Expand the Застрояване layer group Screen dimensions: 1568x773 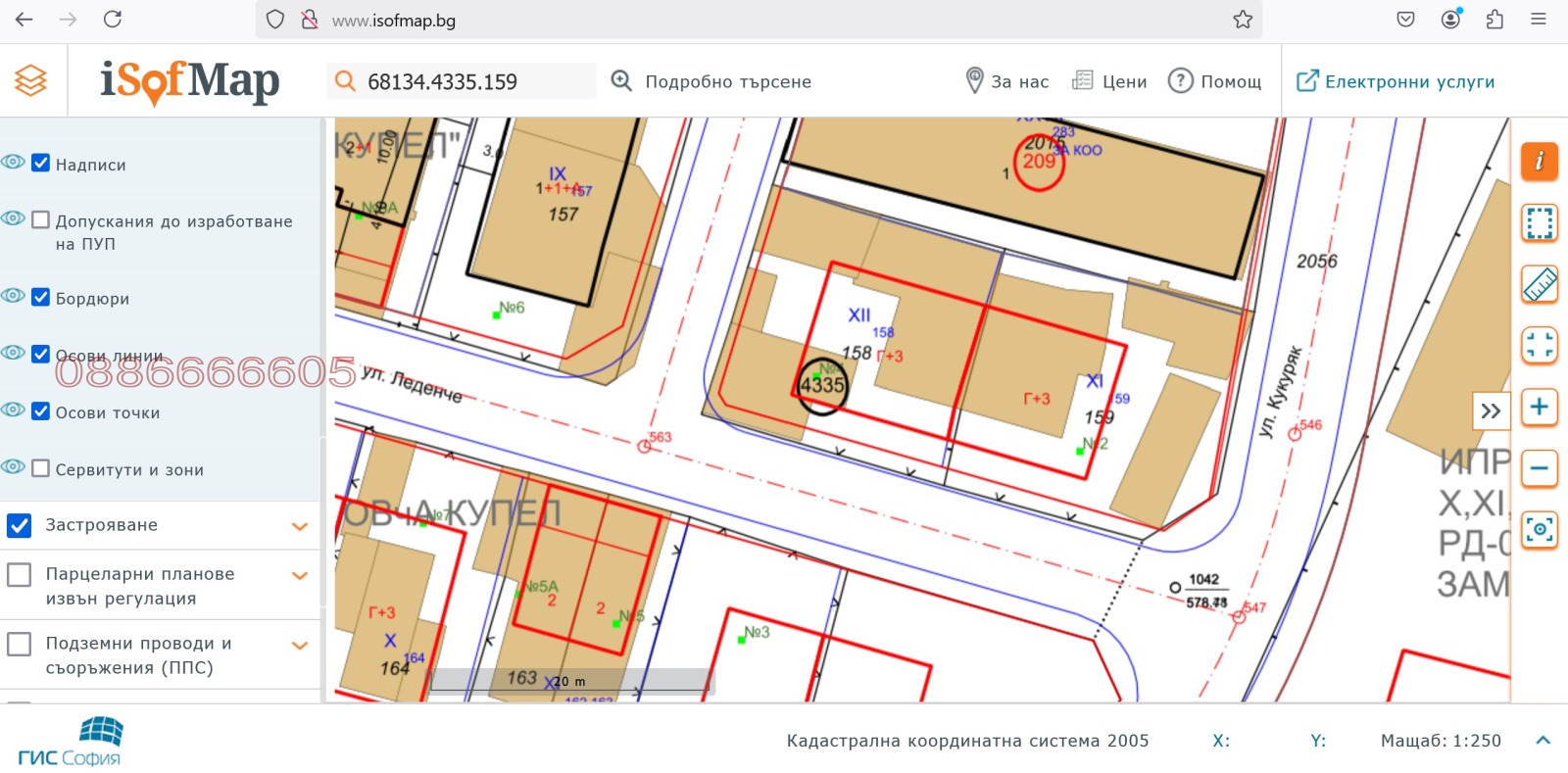(300, 526)
